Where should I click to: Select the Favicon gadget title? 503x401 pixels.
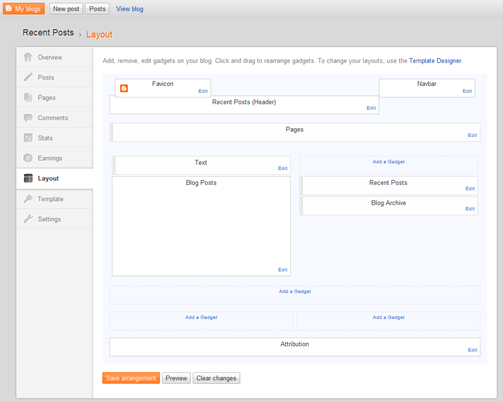click(x=163, y=84)
